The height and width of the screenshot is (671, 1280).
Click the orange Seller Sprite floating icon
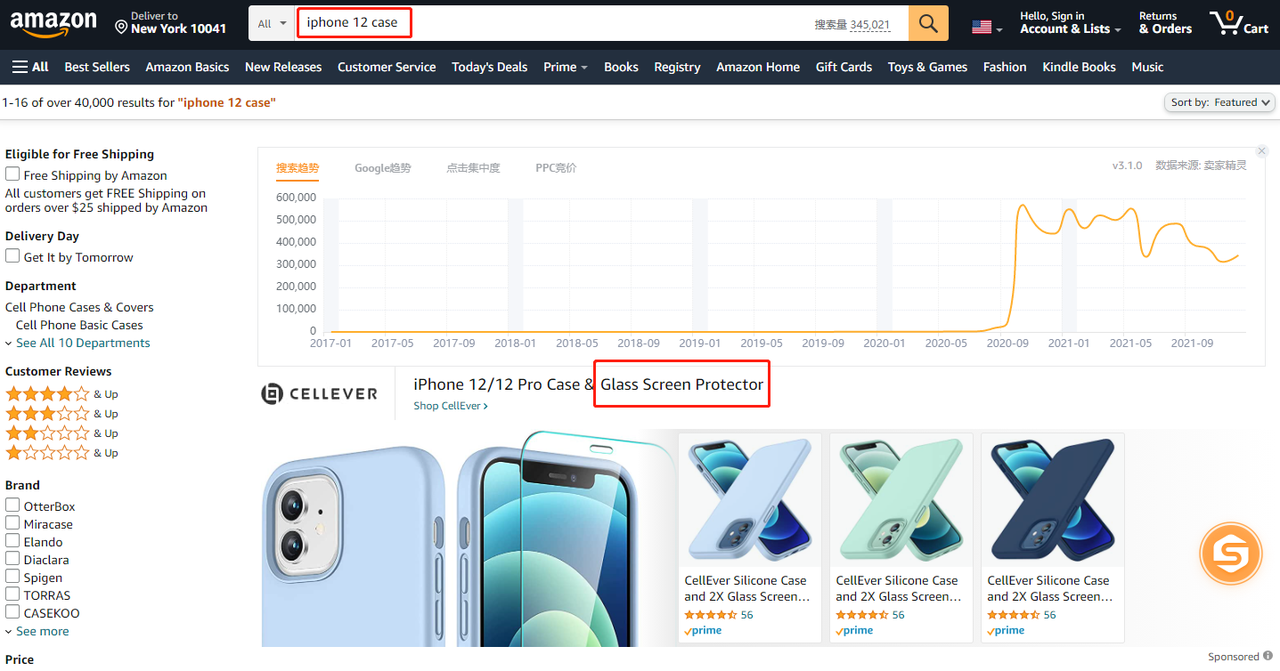1230,553
